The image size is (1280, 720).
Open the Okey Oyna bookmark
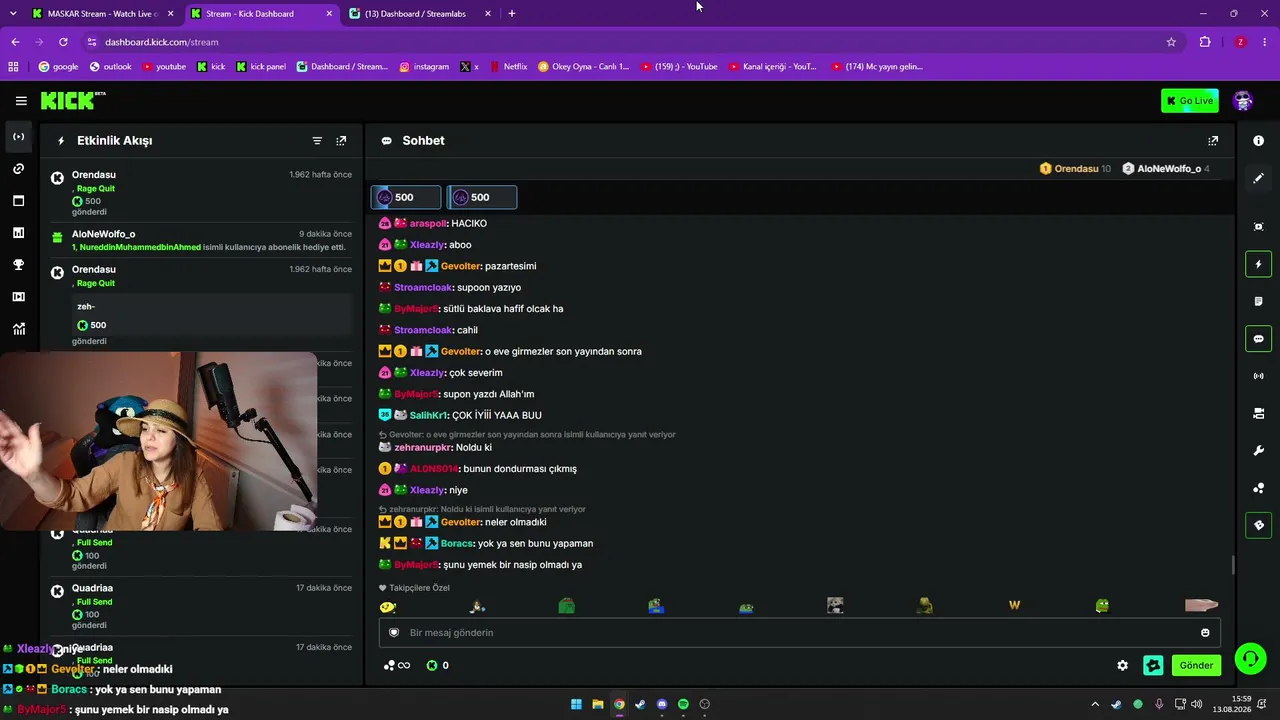coord(583,67)
